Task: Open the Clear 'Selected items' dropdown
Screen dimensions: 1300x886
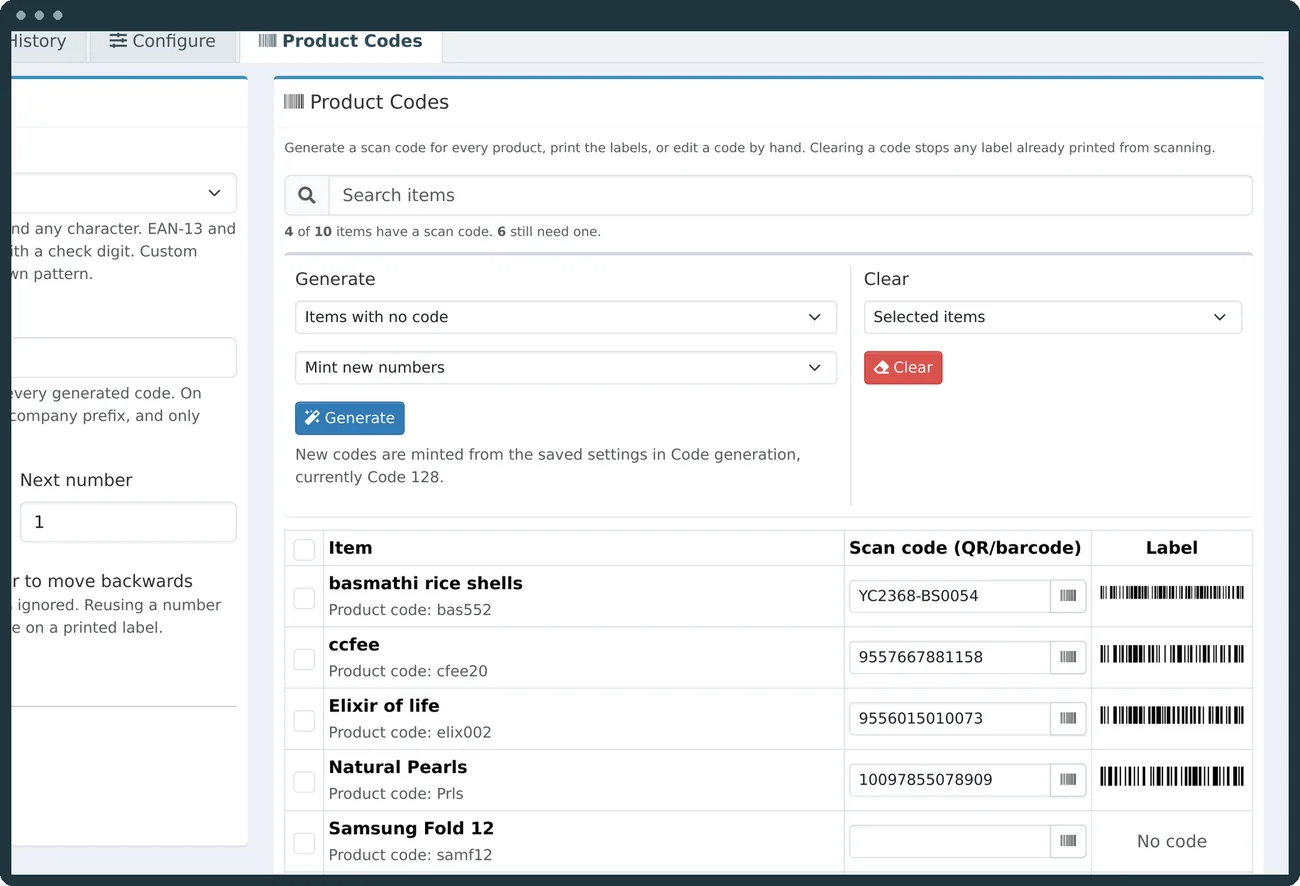Action: [1053, 317]
